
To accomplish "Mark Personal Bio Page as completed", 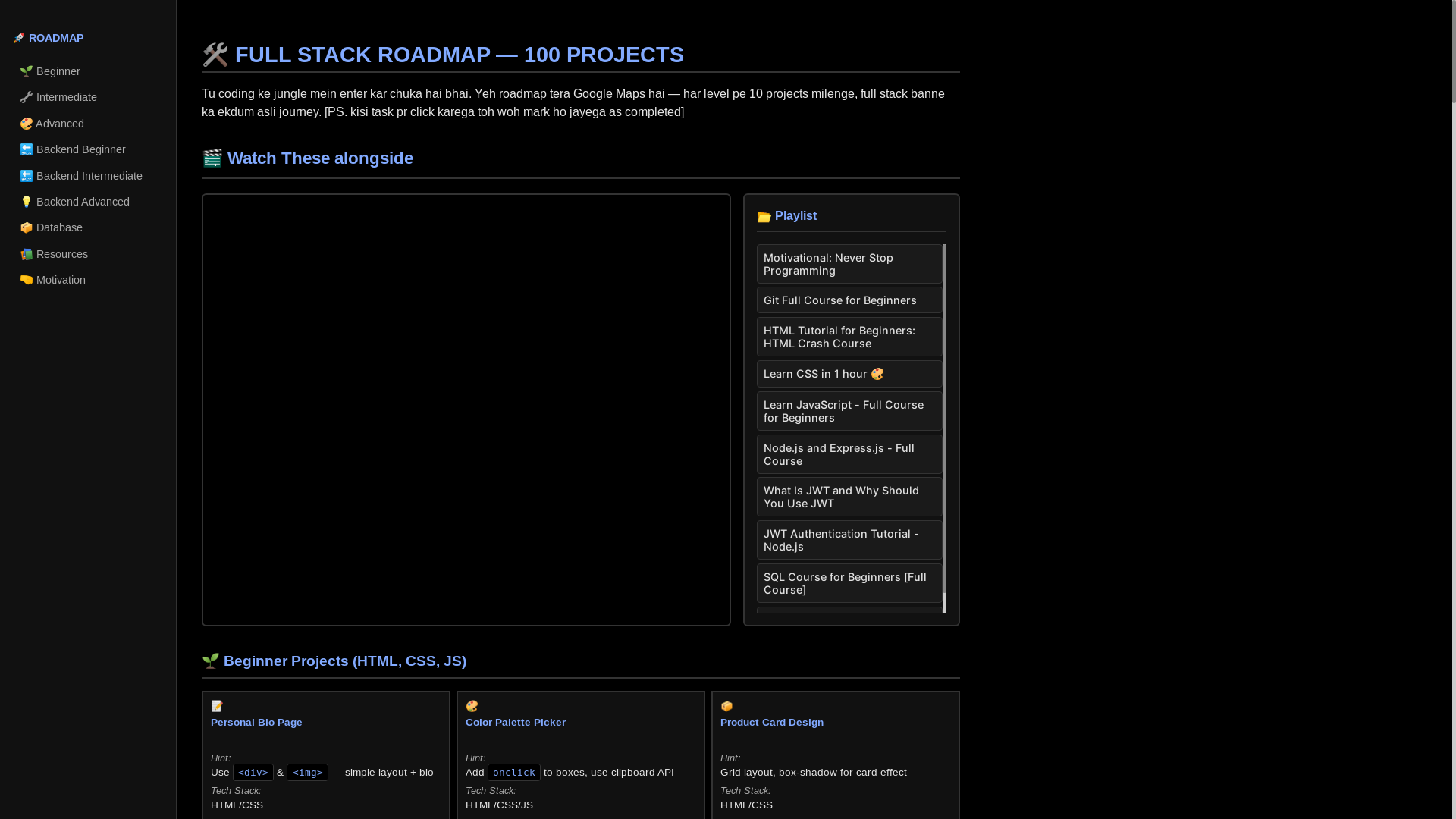I will pyautogui.click(x=326, y=755).
